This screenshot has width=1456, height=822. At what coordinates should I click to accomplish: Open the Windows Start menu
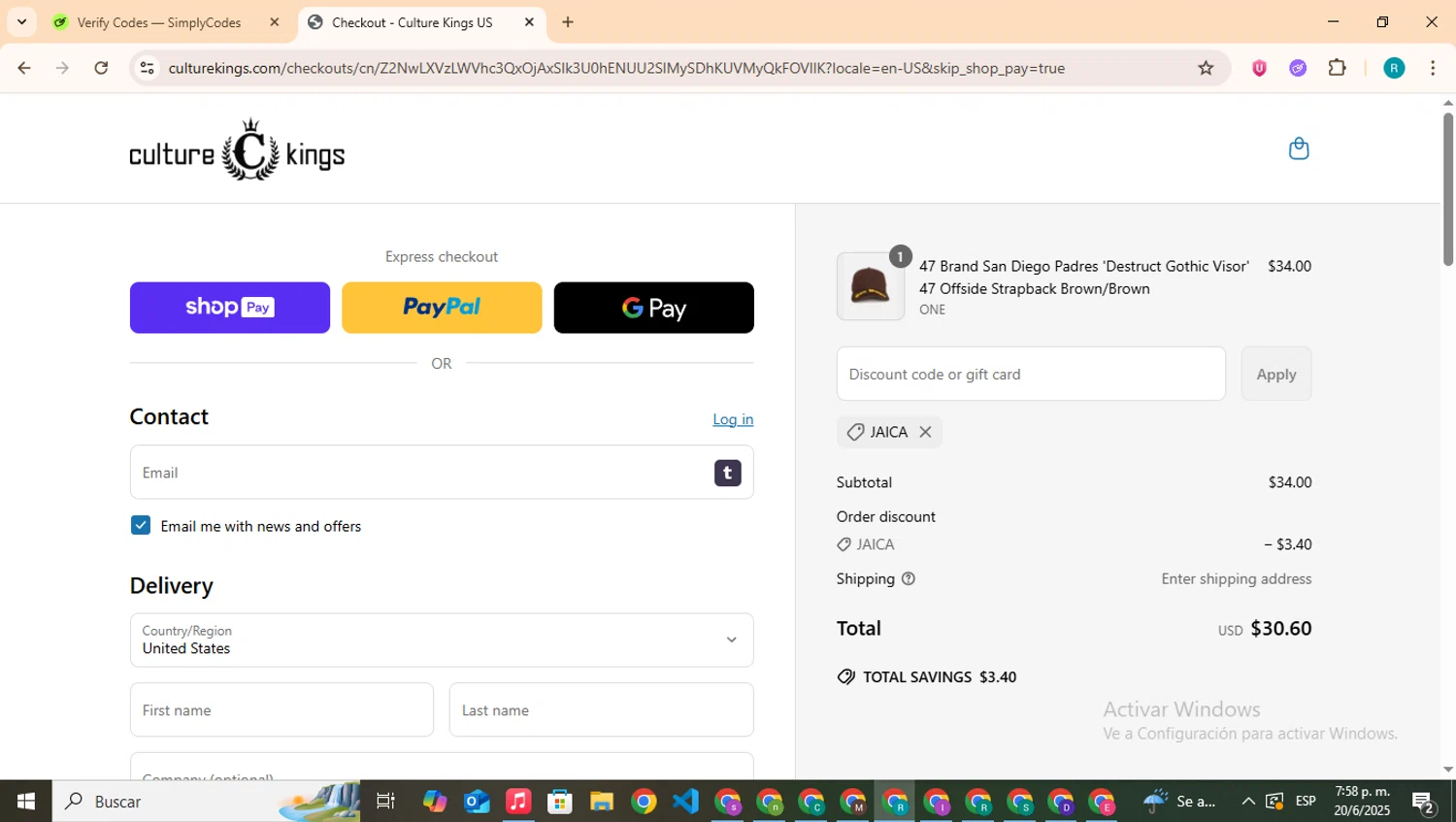tap(26, 801)
